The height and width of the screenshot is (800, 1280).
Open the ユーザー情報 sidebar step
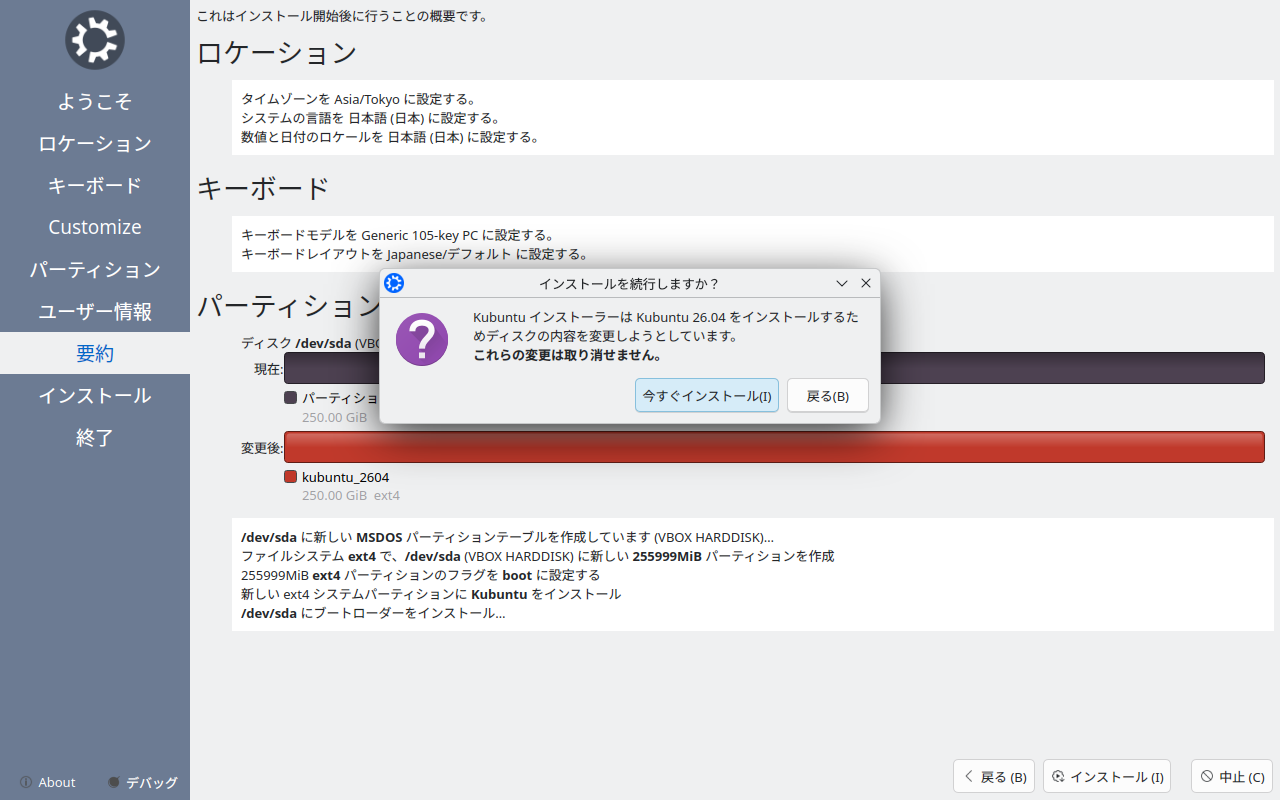tap(95, 311)
